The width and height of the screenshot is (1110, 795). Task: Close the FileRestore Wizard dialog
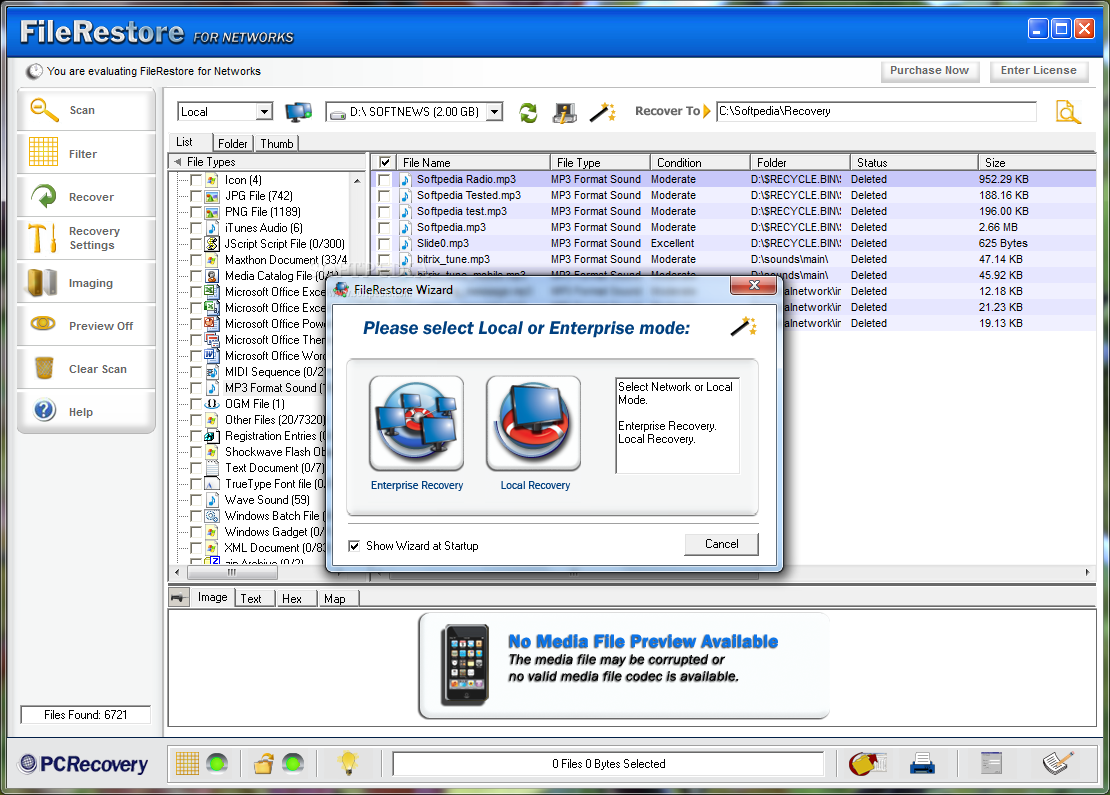pos(754,285)
